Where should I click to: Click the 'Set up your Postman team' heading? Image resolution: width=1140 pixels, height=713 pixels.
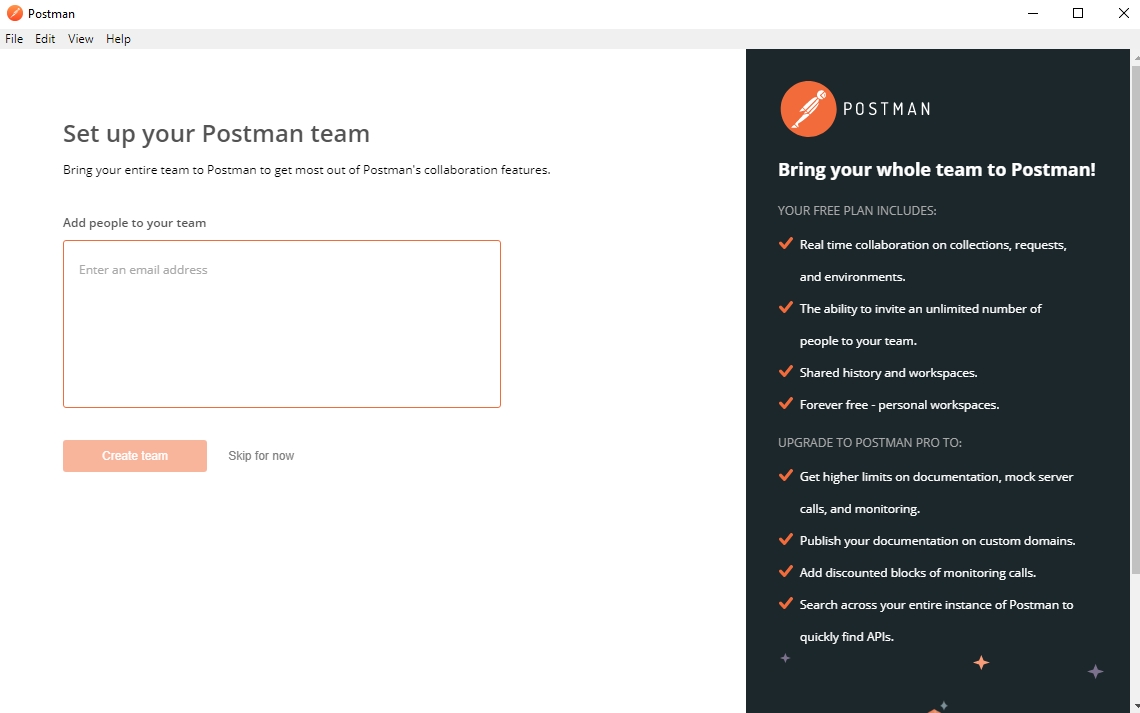coord(217,134)
